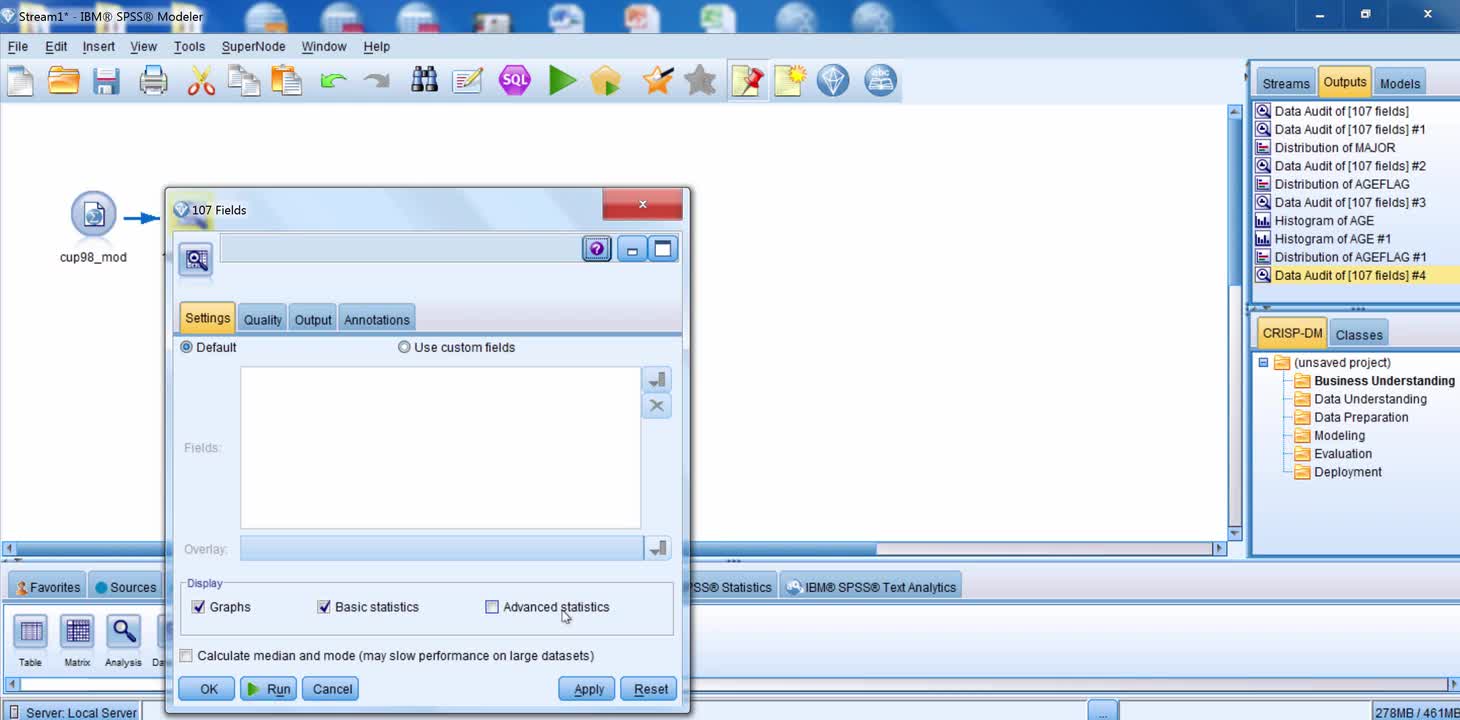Switch to the Quality tab
1460x720 pixels.
[x=262, y=319]
